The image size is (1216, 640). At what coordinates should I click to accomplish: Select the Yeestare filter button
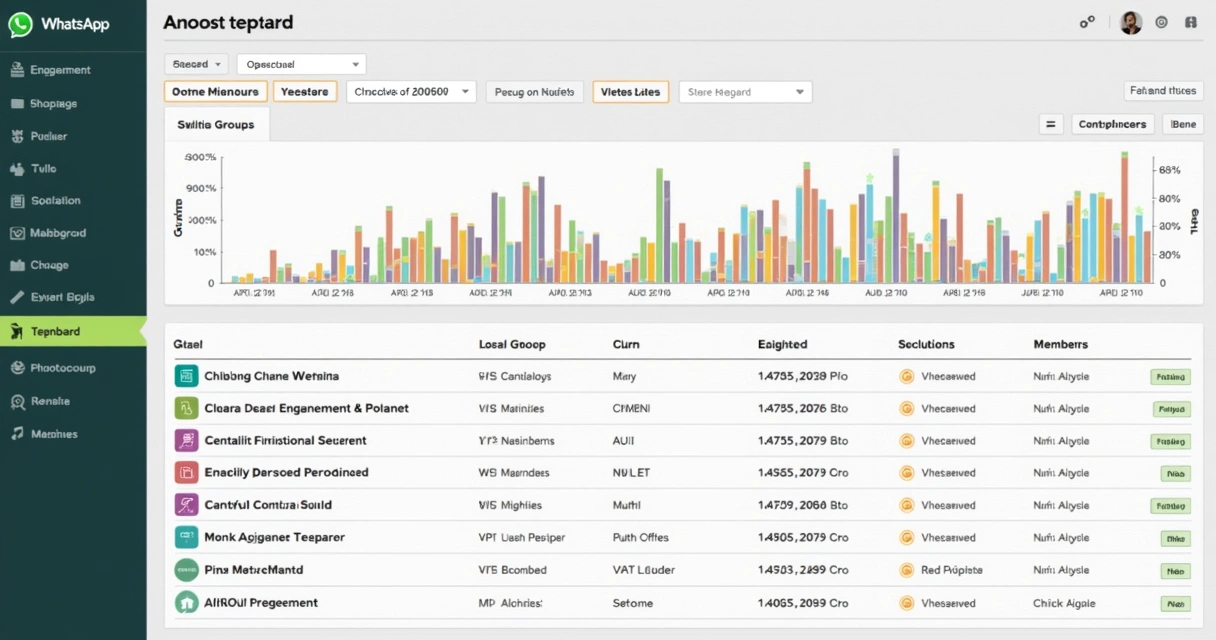[x=305, y=92]
